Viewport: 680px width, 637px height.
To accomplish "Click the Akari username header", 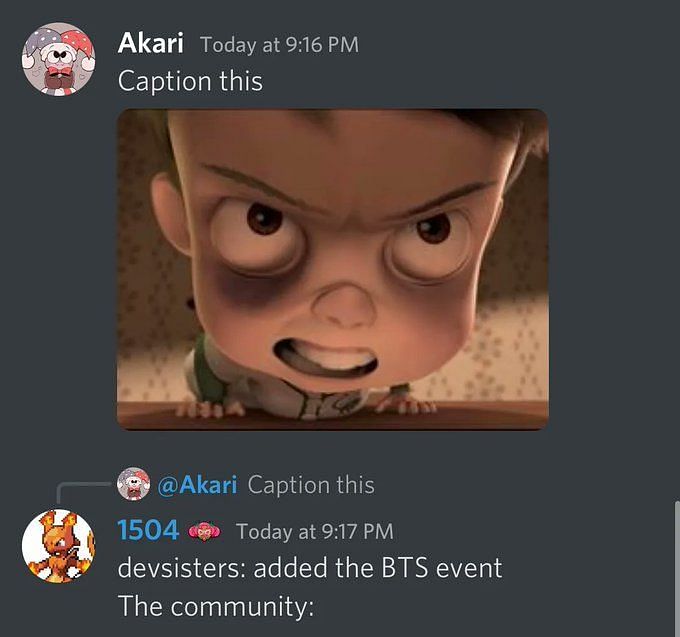I will [150, 43].
